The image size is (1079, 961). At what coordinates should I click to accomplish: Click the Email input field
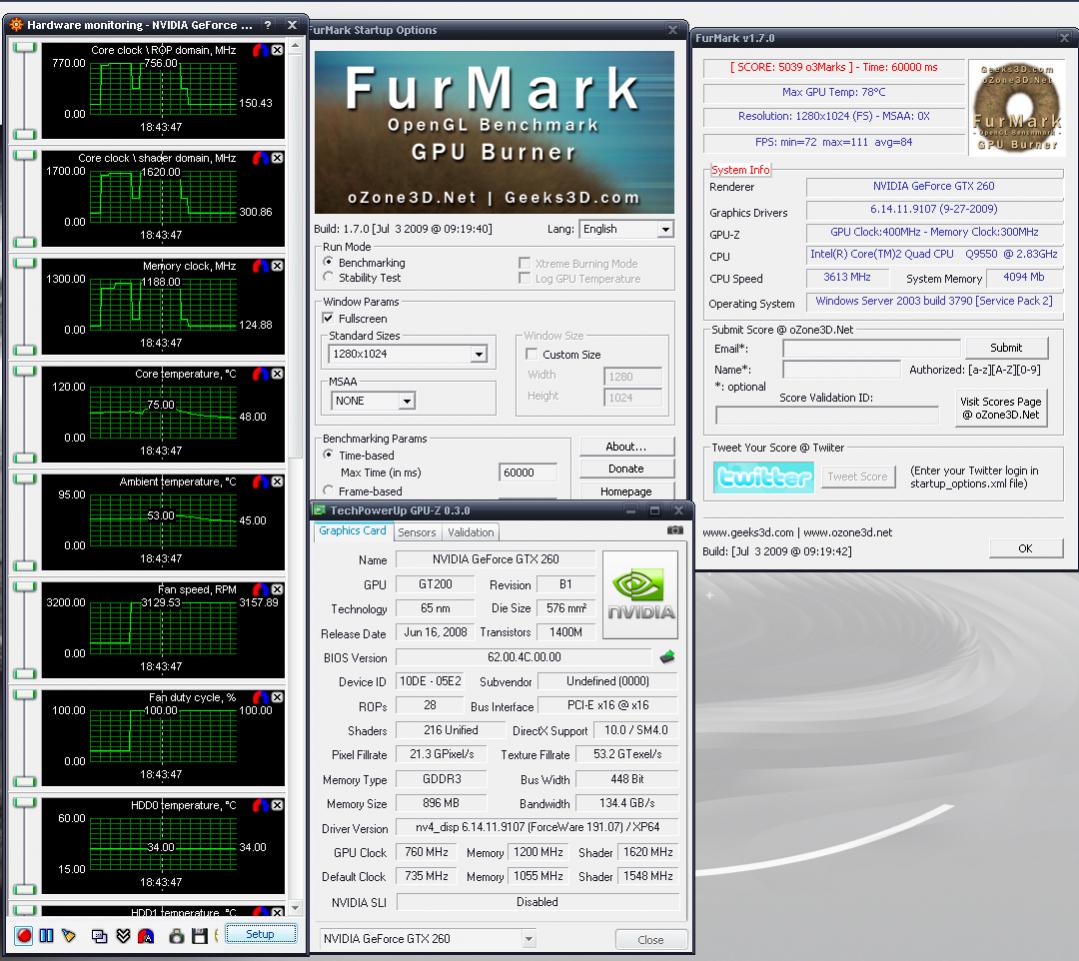871,349
